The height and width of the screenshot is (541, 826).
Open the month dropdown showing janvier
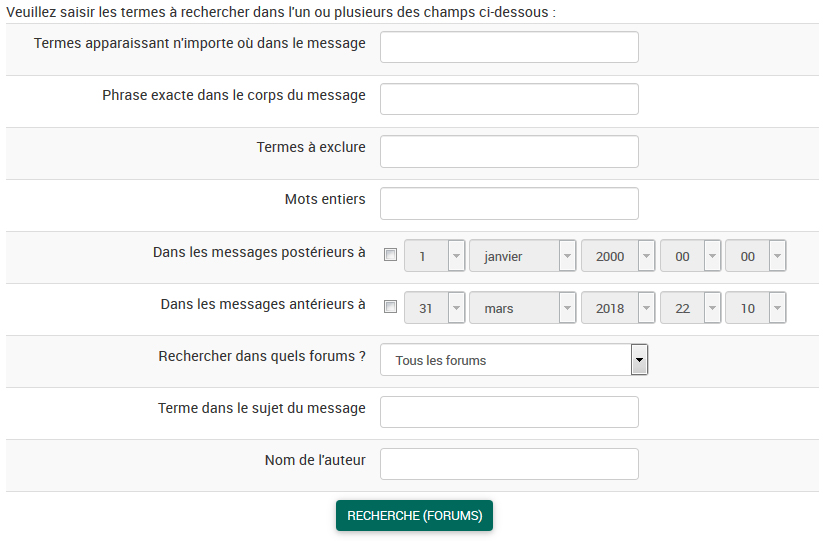[522, 256]
